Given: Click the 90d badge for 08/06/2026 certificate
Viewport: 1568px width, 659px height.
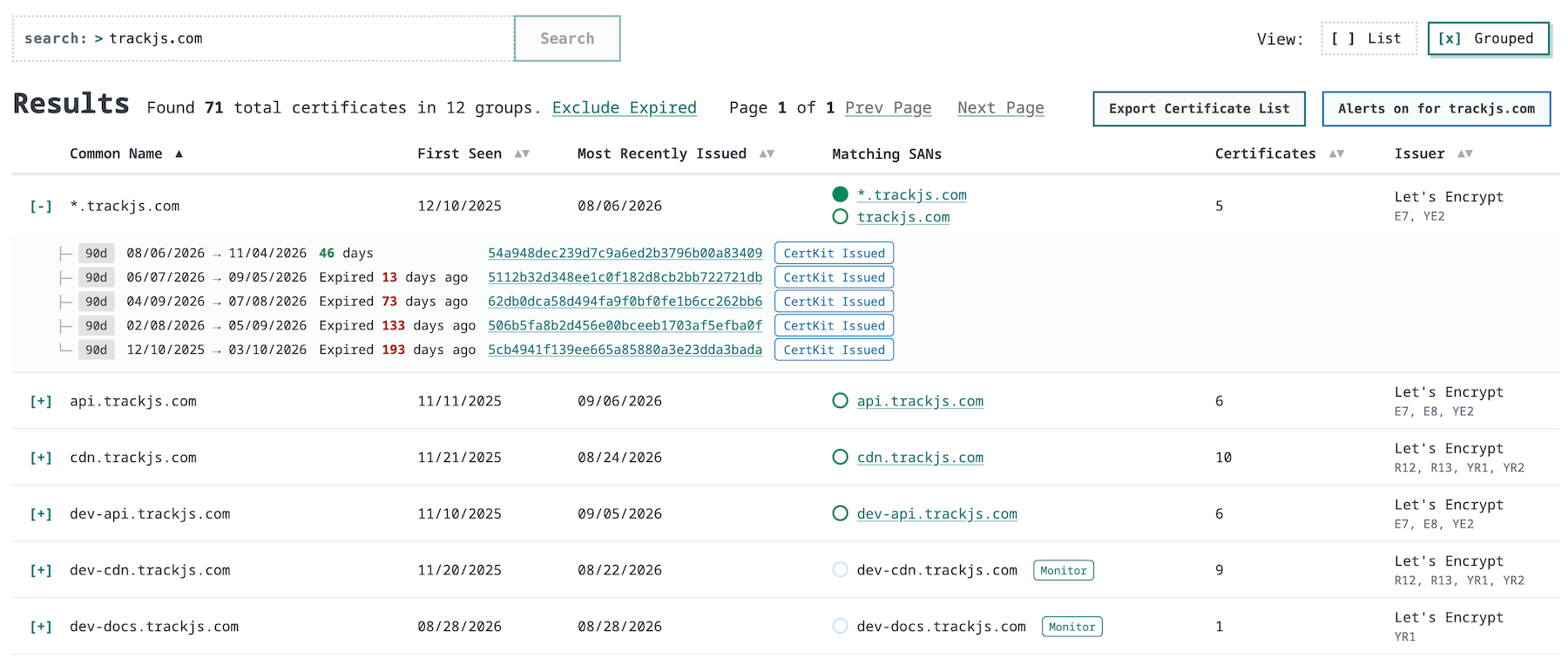Looking at the screenshot, I should point(96,254).
